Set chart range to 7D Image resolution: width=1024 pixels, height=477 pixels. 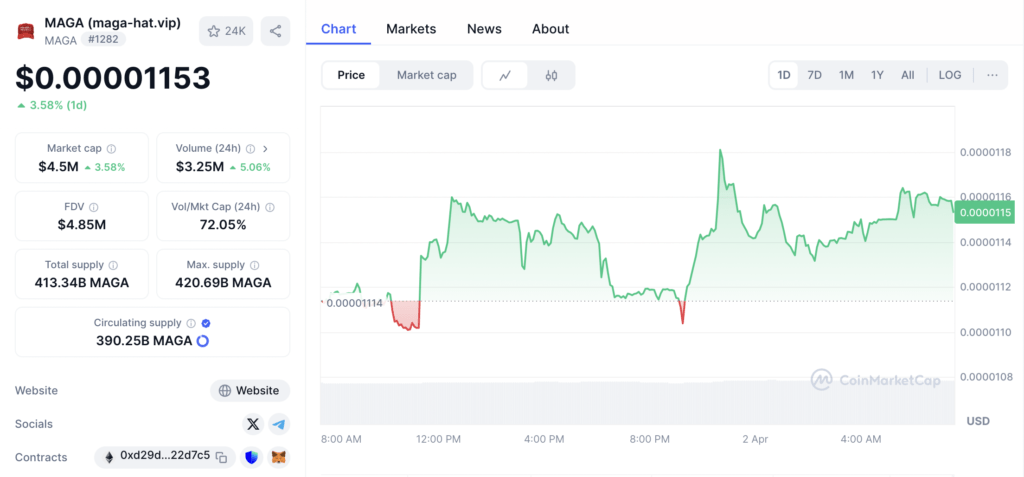pos(814,75)
